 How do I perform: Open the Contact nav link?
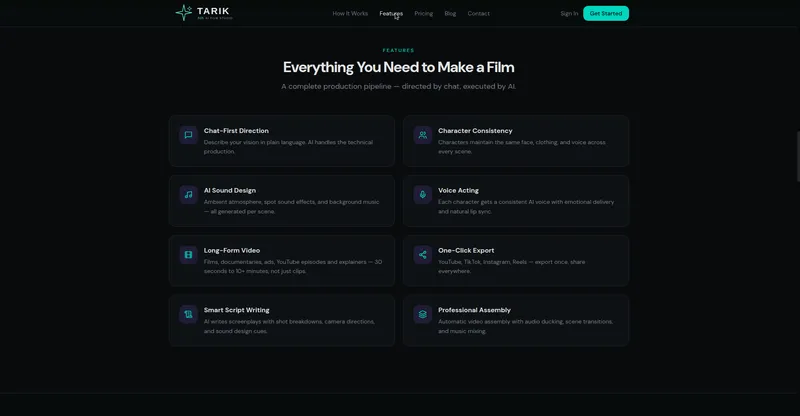click(x=479, y=14)
